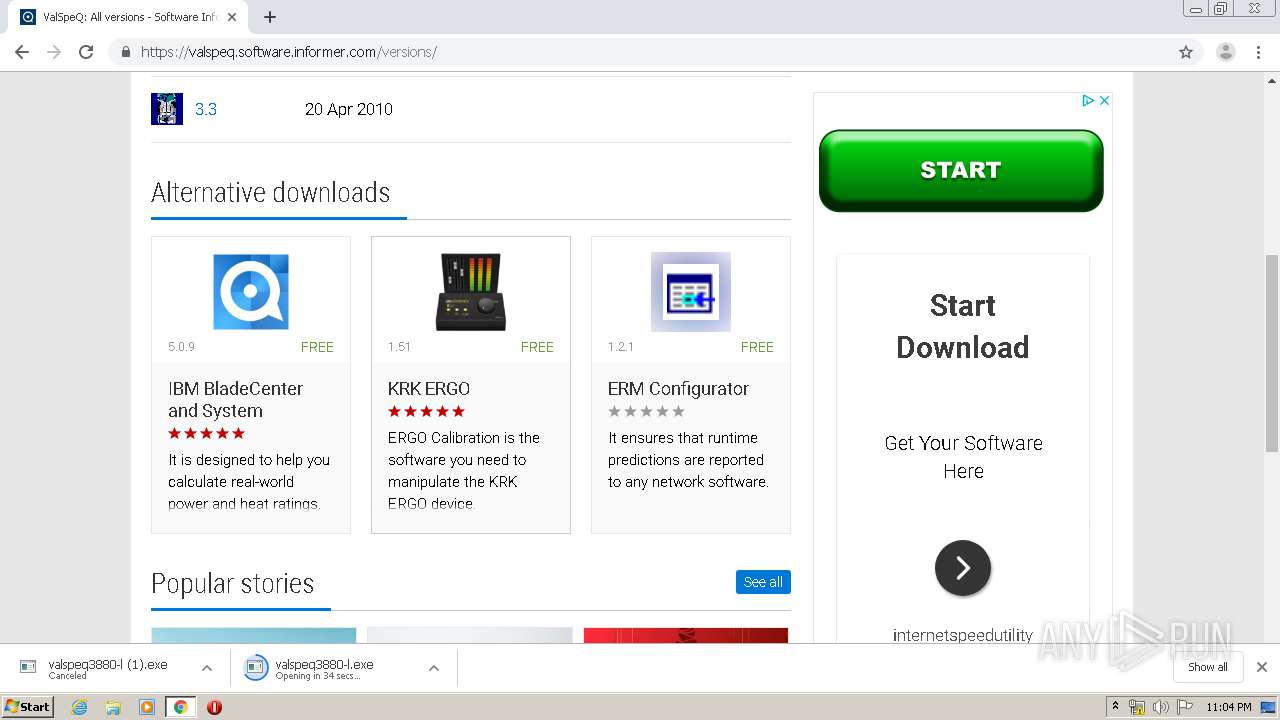Select the ValSpeQ All versions tab
1280x720 pixels.
coord(128,17)
